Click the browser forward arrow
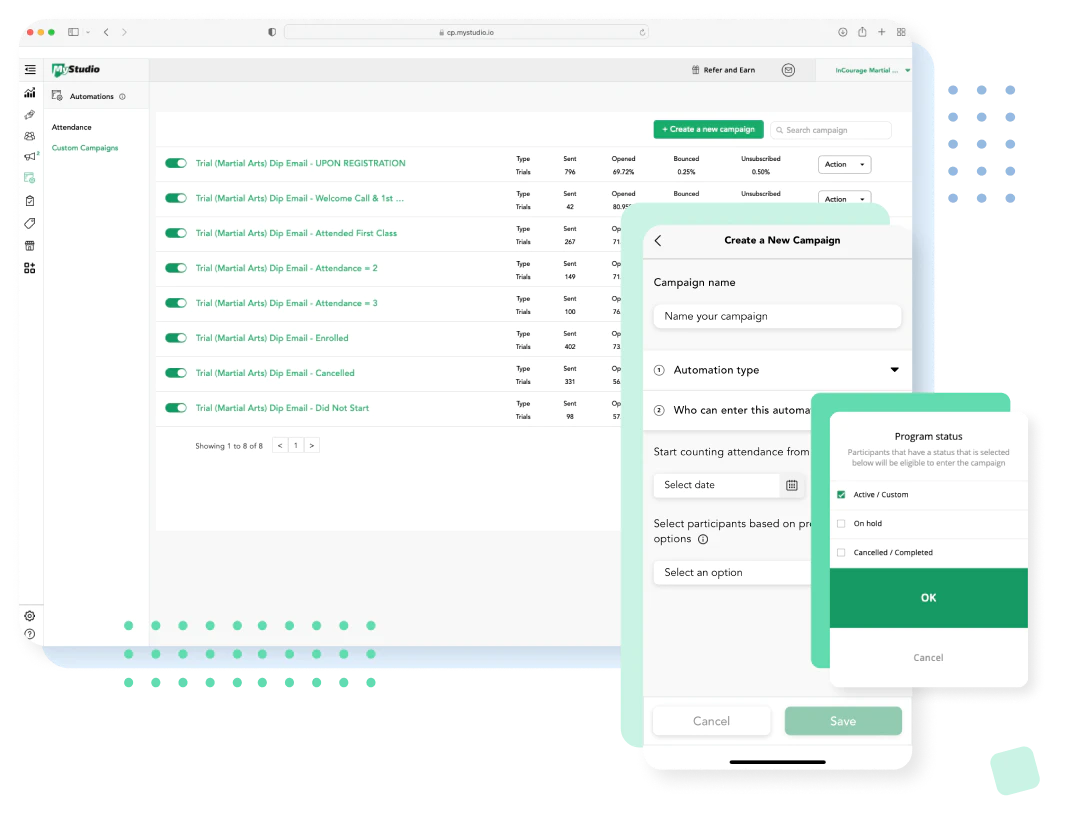Viewport: 1066px width, 814px height. (124, 32)
